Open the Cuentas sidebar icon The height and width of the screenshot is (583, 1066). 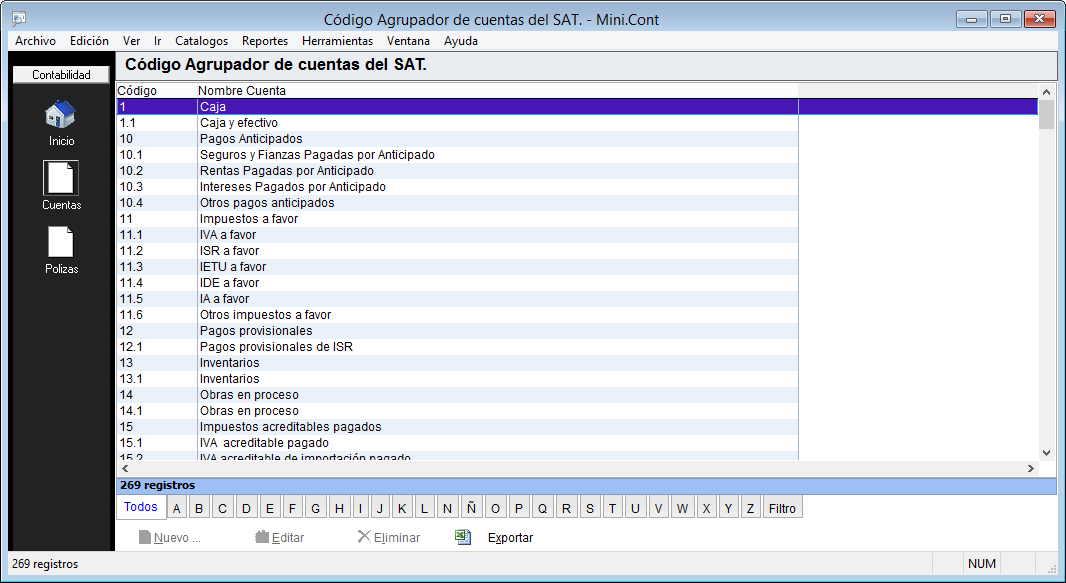click(x=61, y=178)
